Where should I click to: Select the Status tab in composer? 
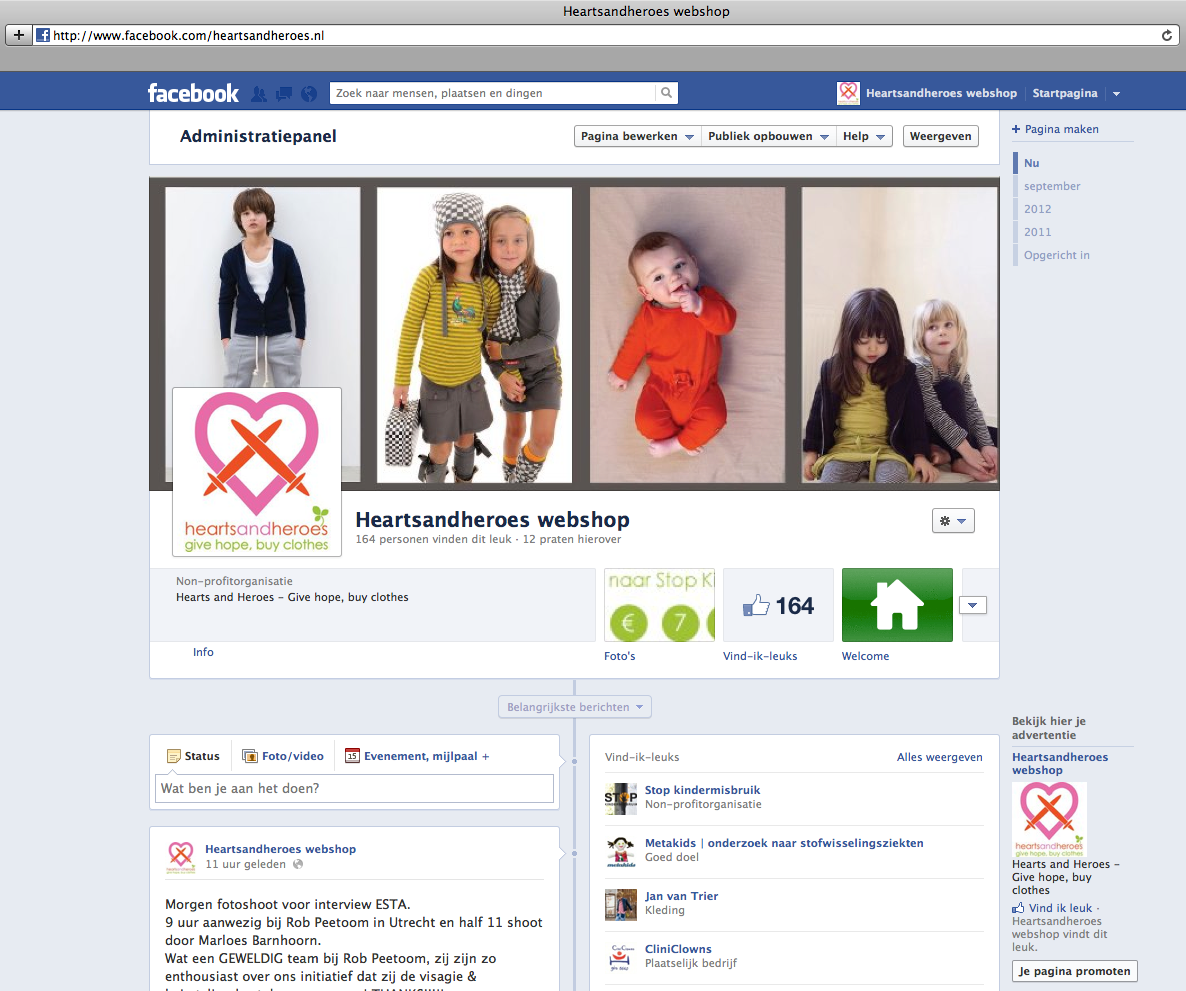pyautogui.click(x=194, y=756)
